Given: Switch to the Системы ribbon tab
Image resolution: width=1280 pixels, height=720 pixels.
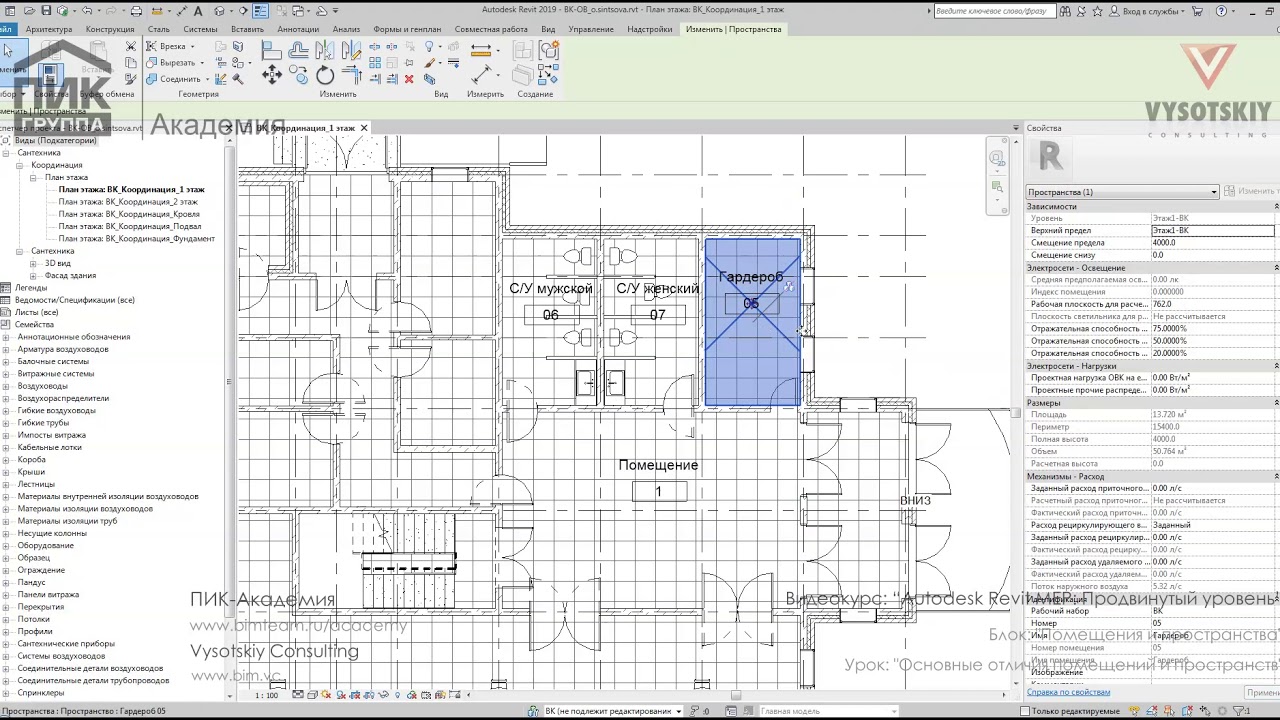Looking at the screenshot, I should tap(200, 29).
